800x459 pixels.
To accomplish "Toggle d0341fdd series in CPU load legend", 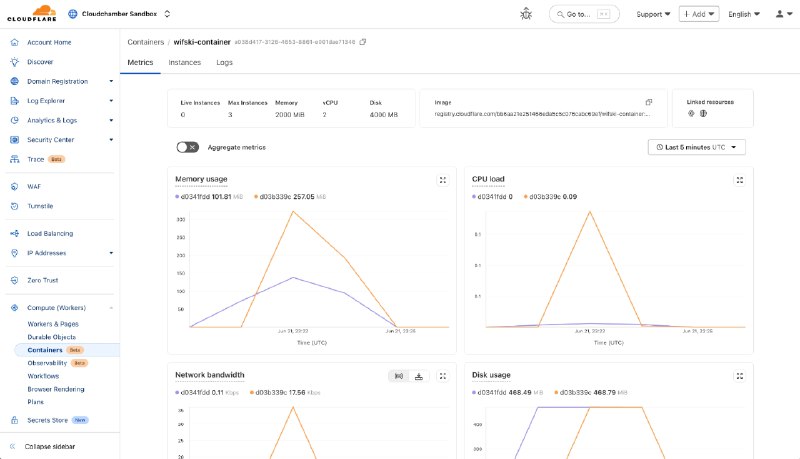I will pos(492,196).
